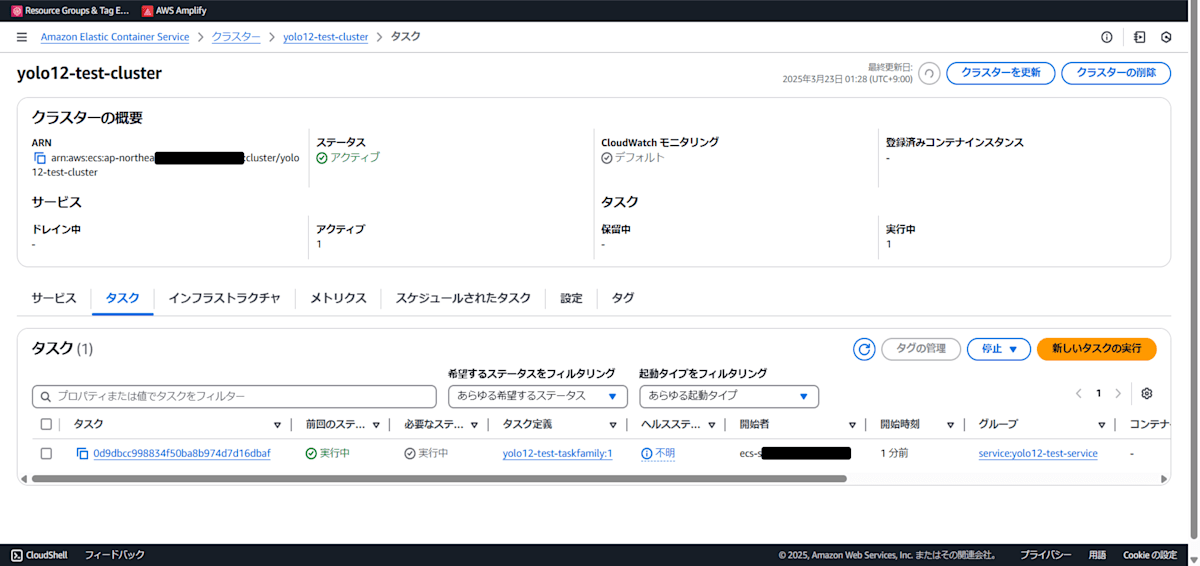
Task: Click the CloudShell icon in footer
Action: click(x=16, y=555)
